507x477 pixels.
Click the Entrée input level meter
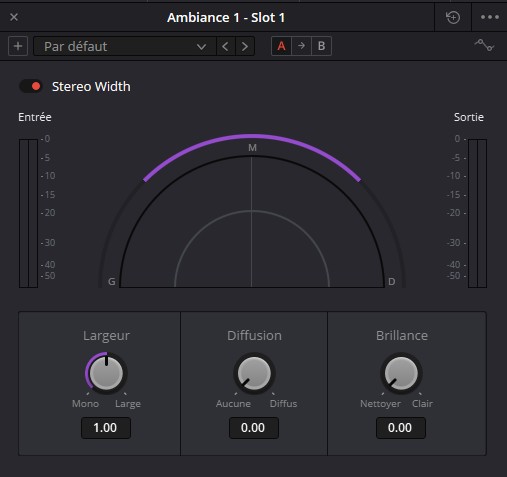(28, 213)
